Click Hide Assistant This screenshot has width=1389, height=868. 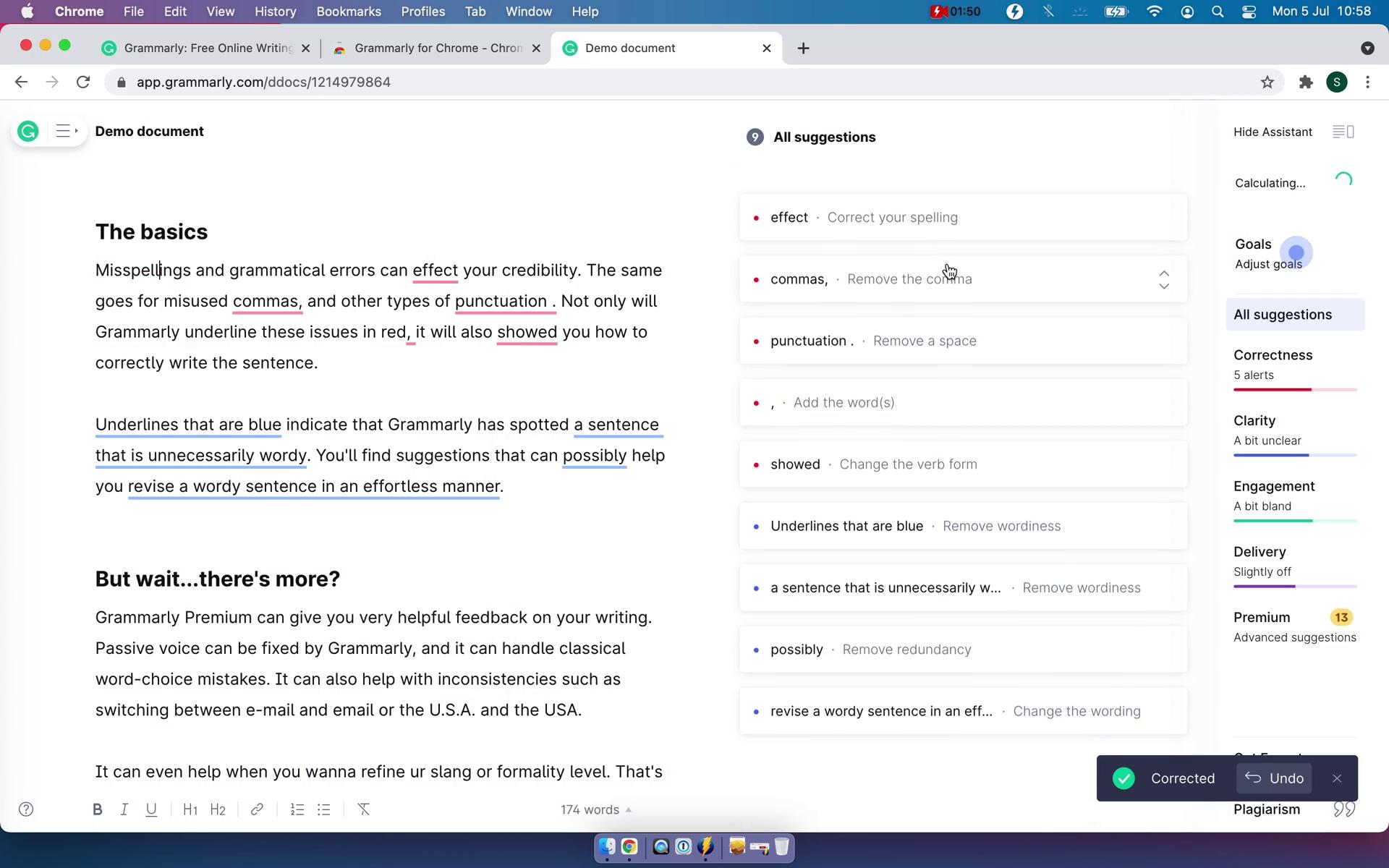(x=1273, y=132)
